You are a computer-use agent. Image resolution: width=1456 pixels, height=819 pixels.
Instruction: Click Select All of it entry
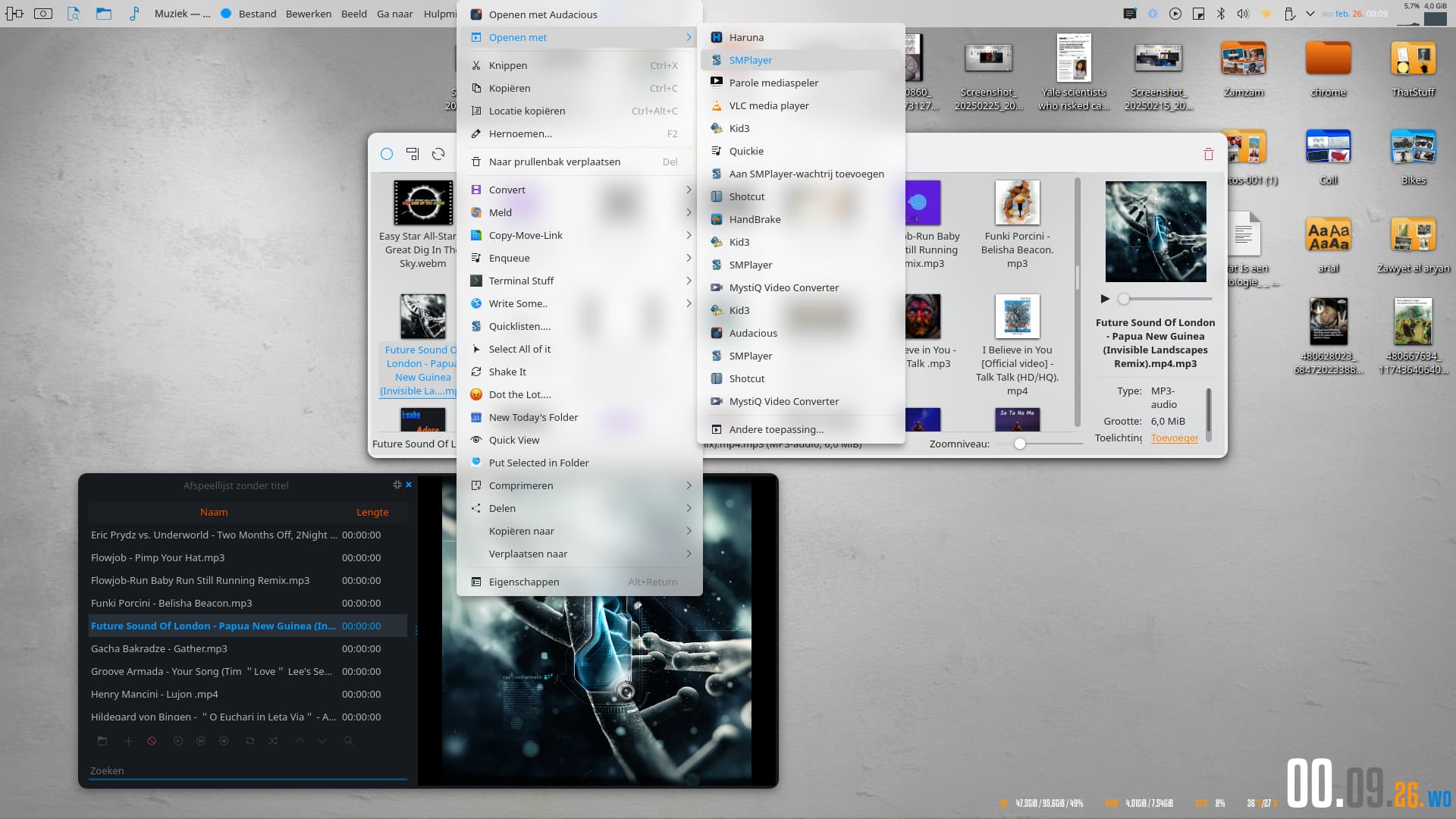click(x=579, y=349)
